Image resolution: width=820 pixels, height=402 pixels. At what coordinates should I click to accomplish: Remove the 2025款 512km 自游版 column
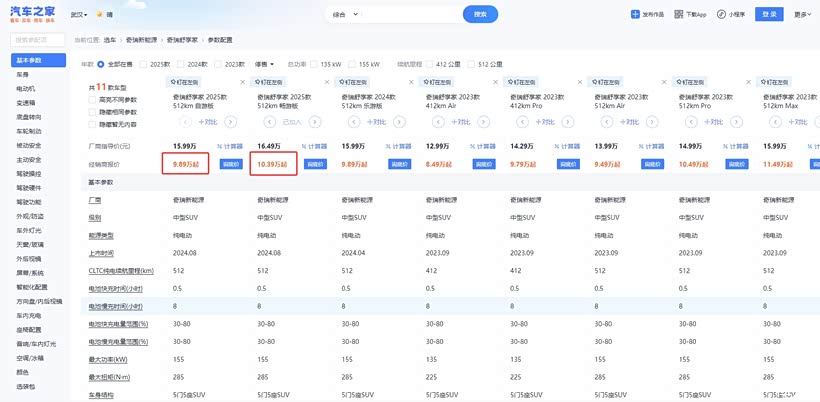(x=242, y=82)
